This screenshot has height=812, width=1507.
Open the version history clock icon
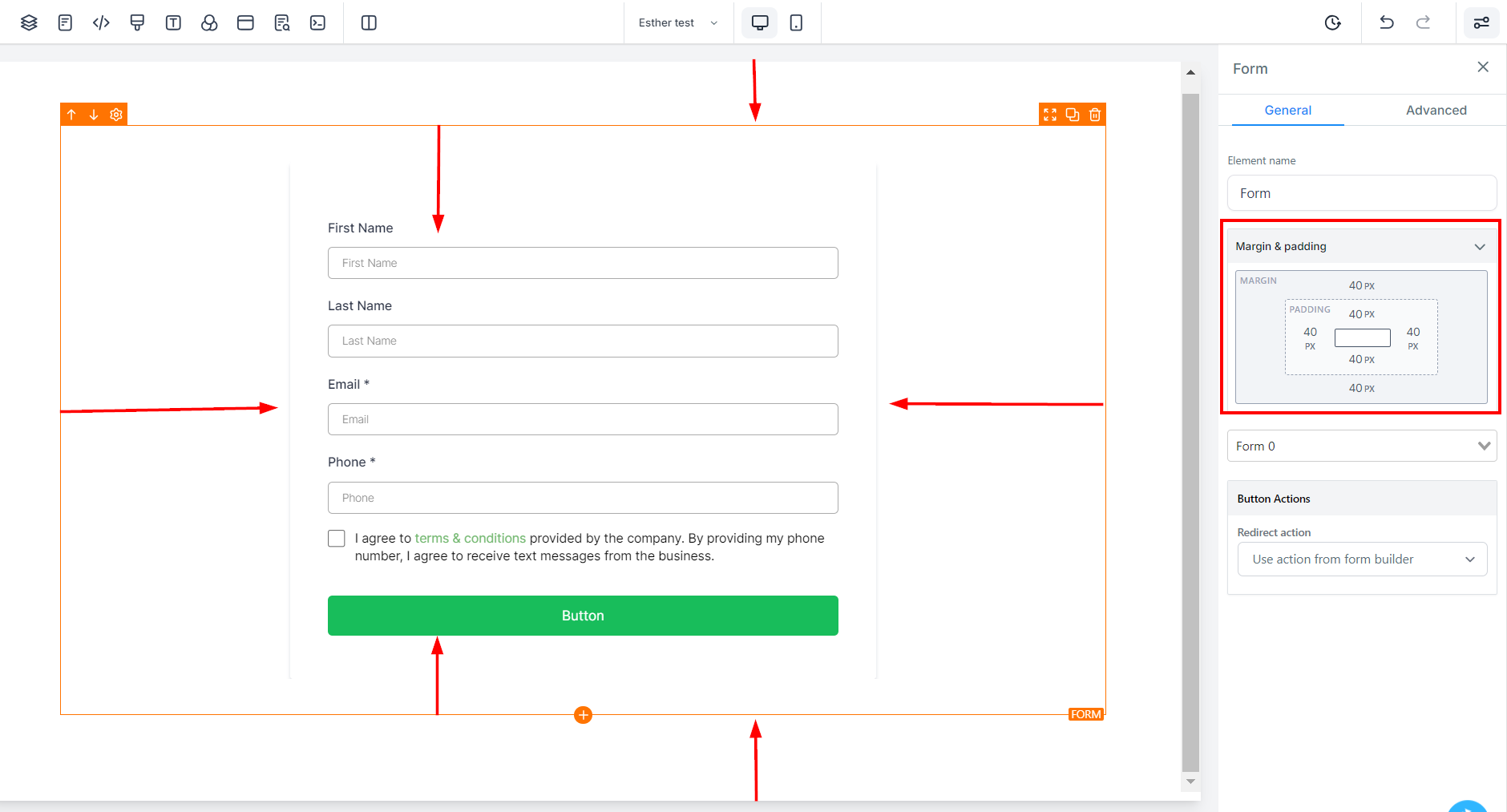point(1332,22)
